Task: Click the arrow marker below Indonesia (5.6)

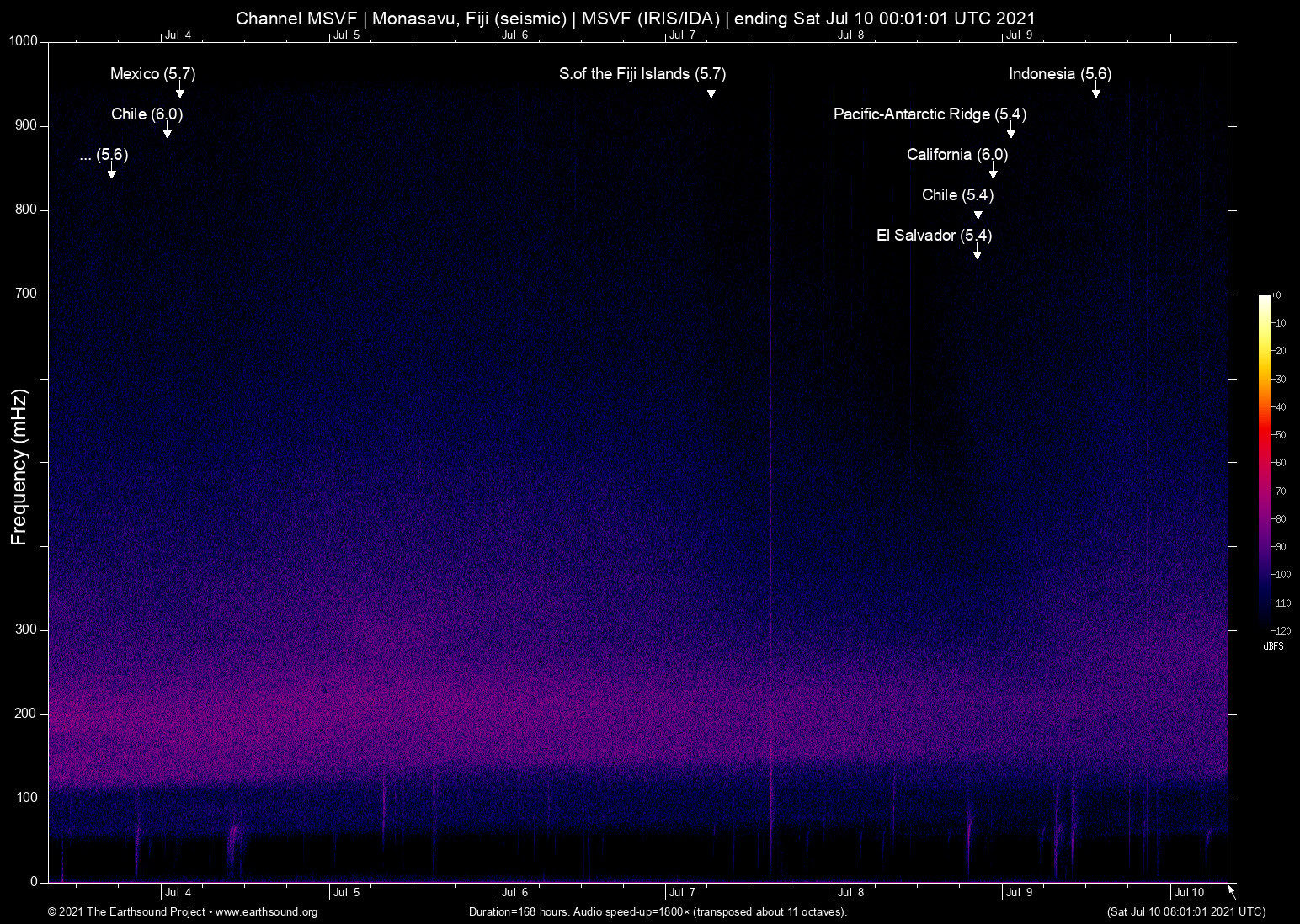Action: click(x=1095, y=92)
